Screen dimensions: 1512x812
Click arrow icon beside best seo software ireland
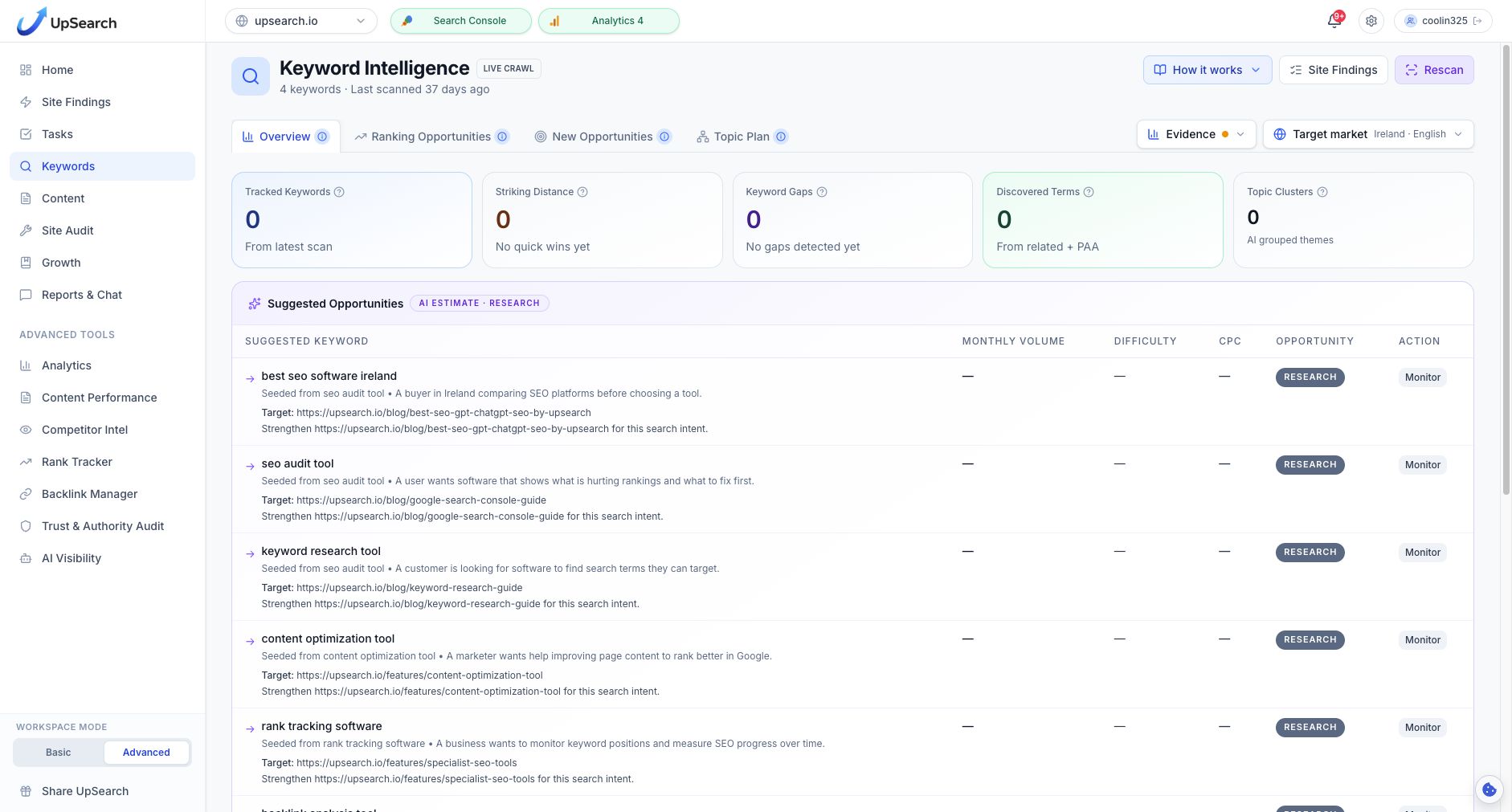click(251, 378)
